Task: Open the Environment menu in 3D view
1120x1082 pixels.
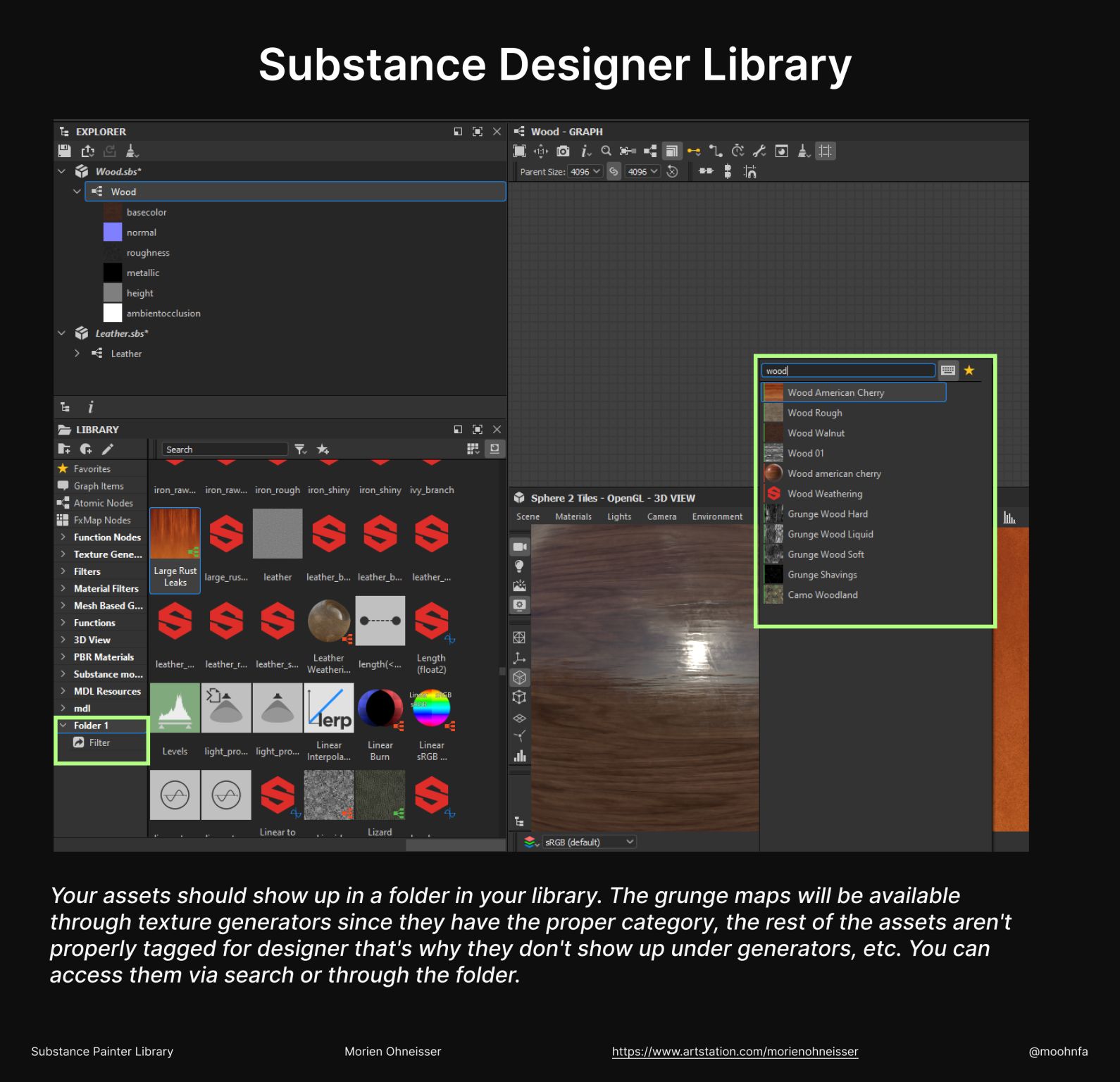Action: pos(716,516)
